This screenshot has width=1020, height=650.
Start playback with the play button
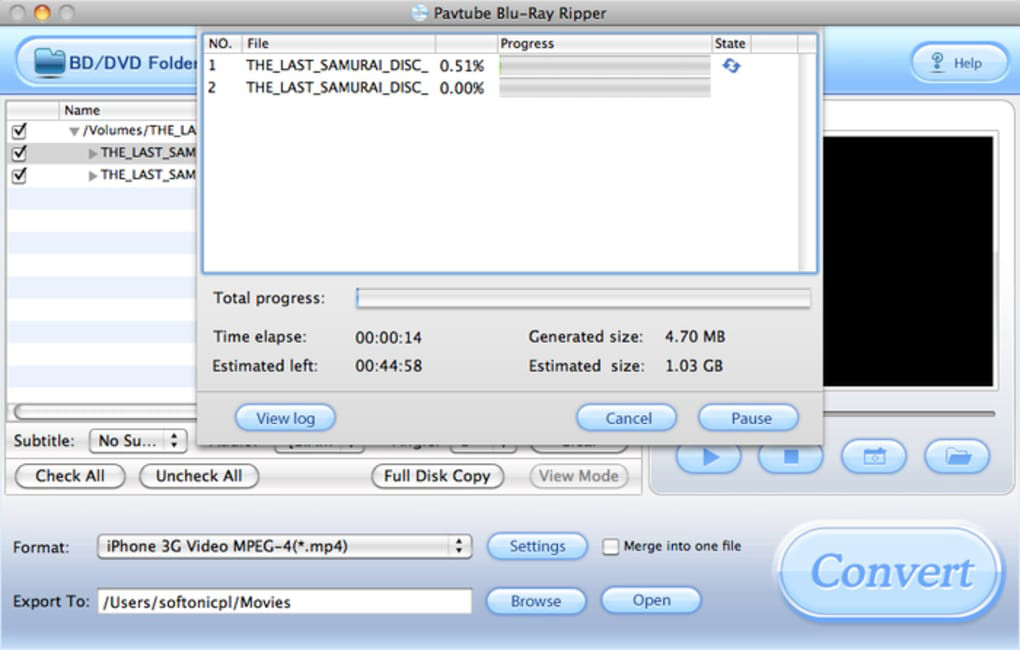coord(708,457)
